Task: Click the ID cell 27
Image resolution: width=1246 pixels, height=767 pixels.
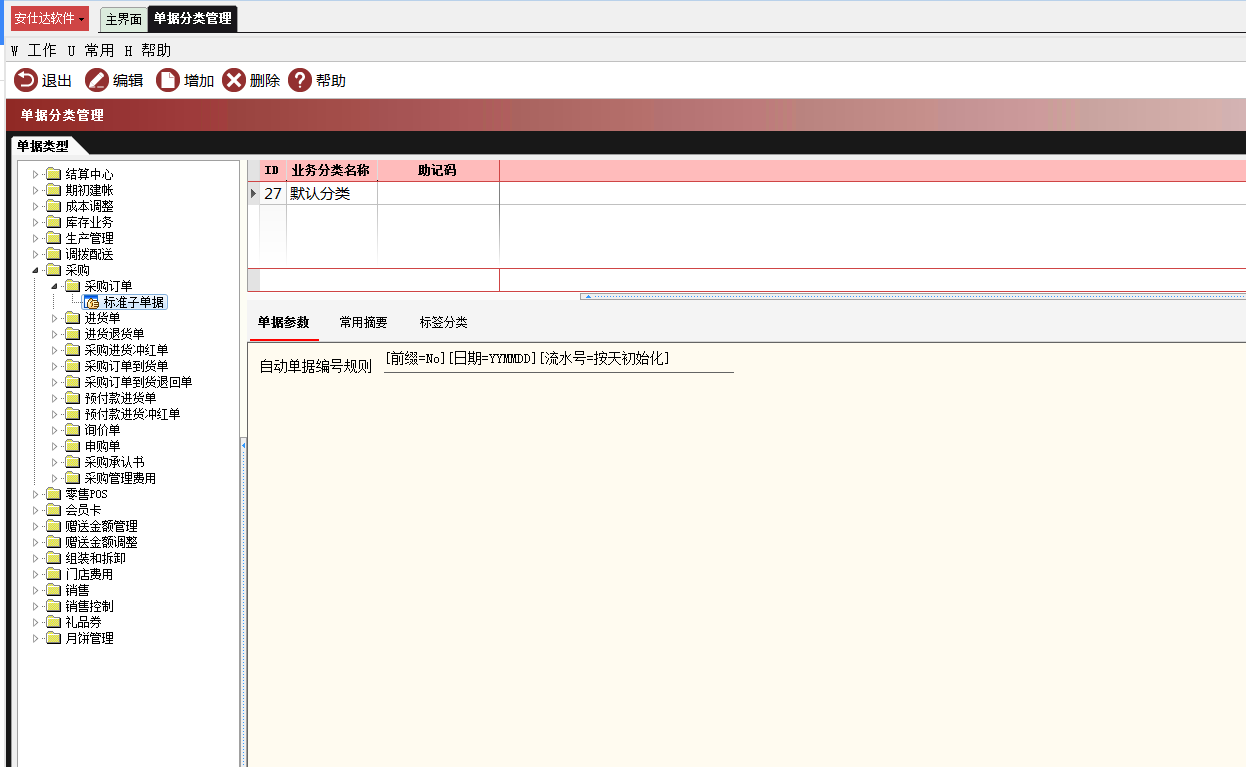Action: [272, 194]
